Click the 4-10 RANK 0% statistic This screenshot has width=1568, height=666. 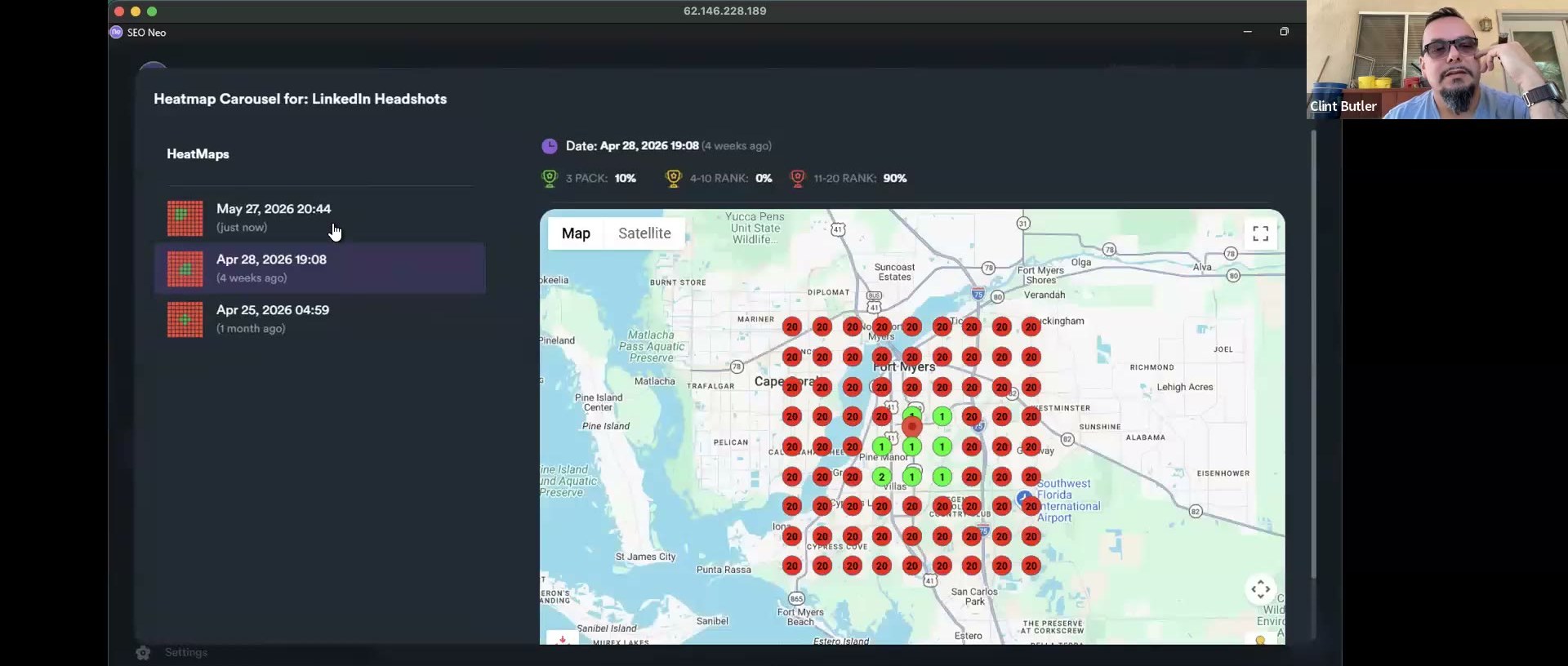719,178
